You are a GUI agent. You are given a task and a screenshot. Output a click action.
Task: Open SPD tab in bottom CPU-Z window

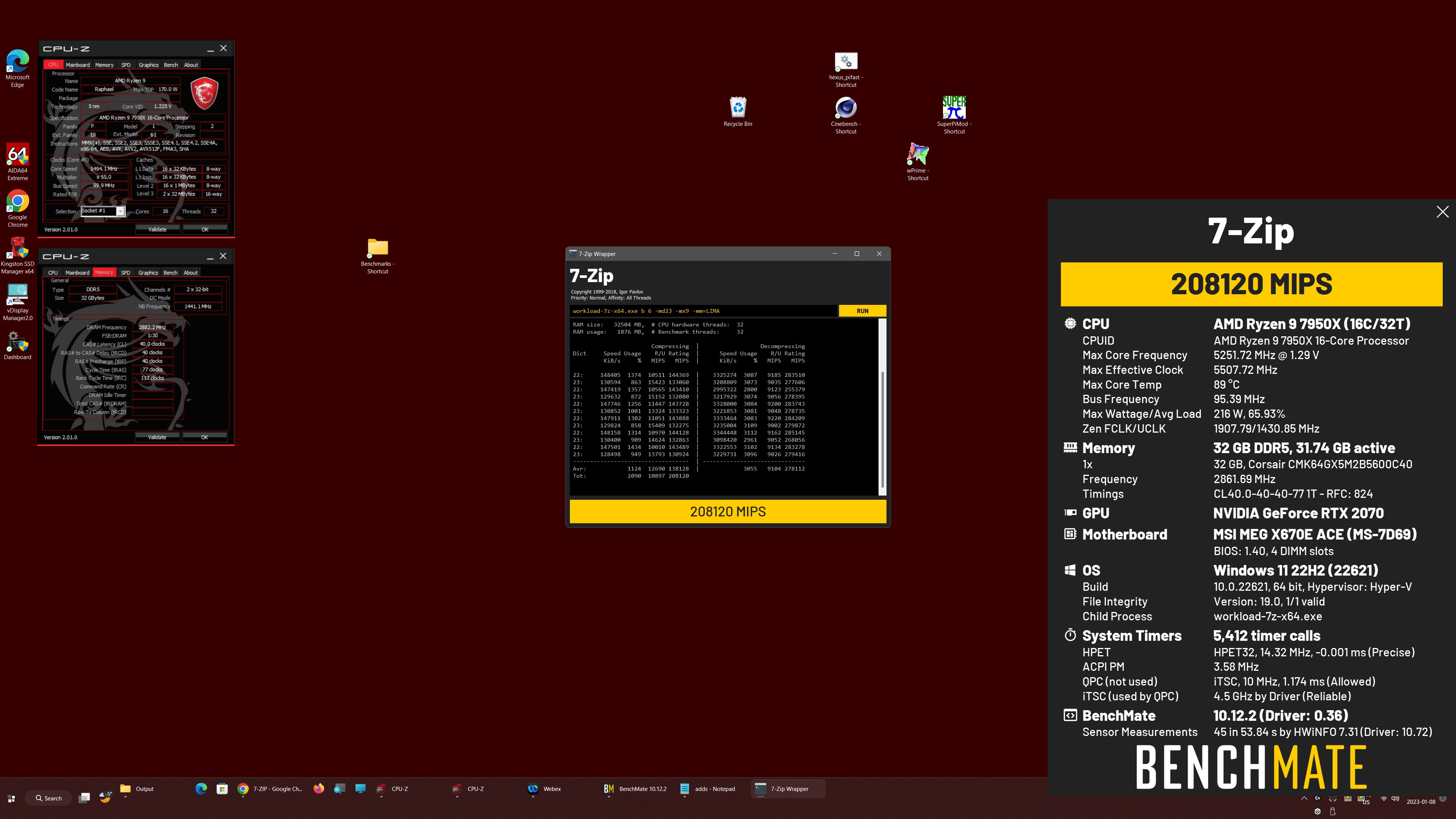[x=126, y=273]
